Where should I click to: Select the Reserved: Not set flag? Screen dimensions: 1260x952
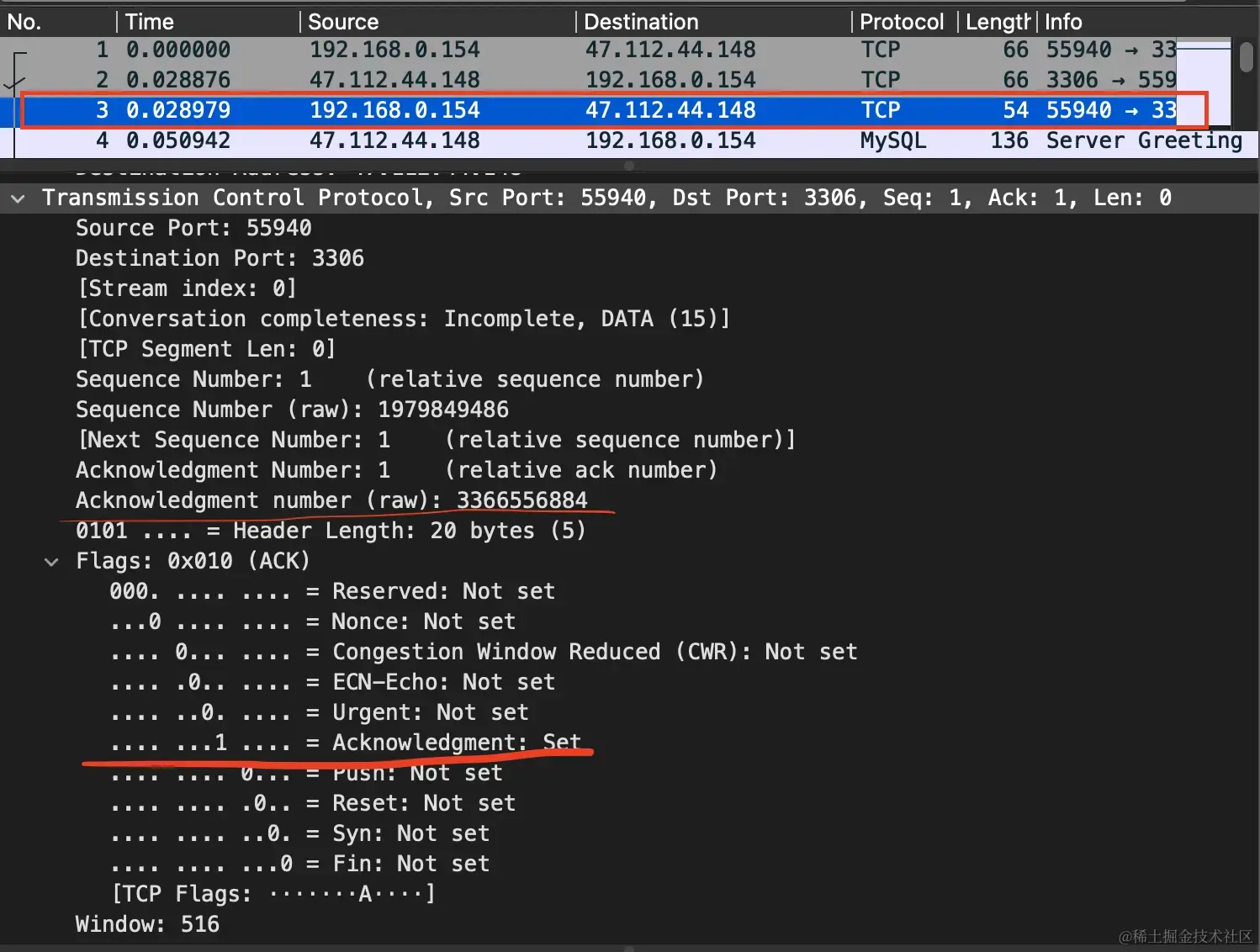(x=332, y=591)
